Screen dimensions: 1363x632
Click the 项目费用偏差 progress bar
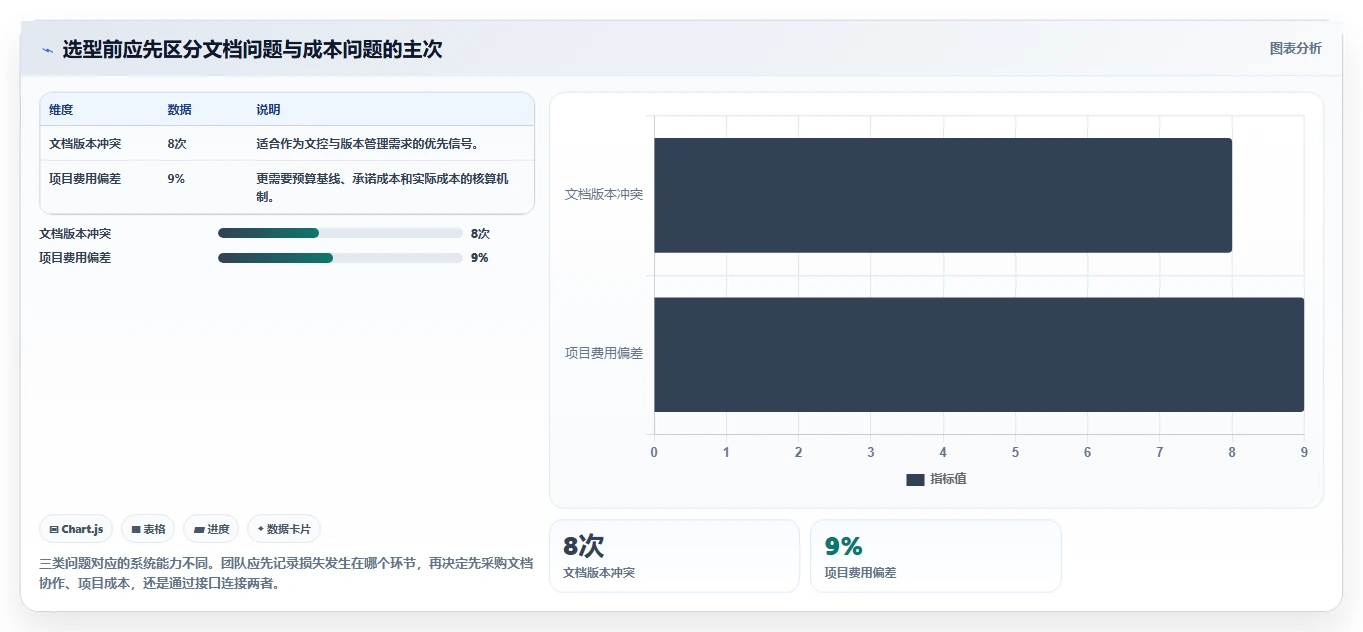tap(340, 258)
